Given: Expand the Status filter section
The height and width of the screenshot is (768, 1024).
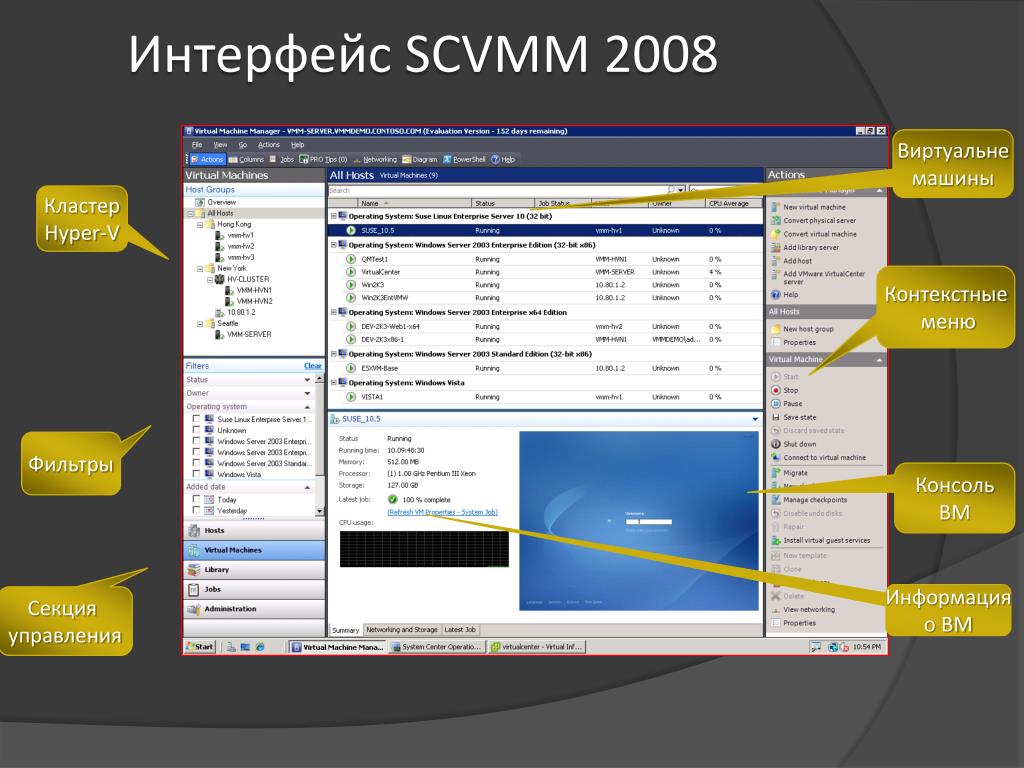Looking at the screenshot, I should pos(307,380).
